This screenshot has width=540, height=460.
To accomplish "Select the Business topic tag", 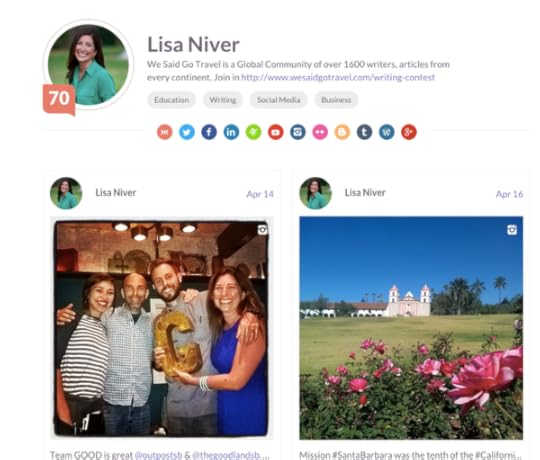I will (336, 100).
